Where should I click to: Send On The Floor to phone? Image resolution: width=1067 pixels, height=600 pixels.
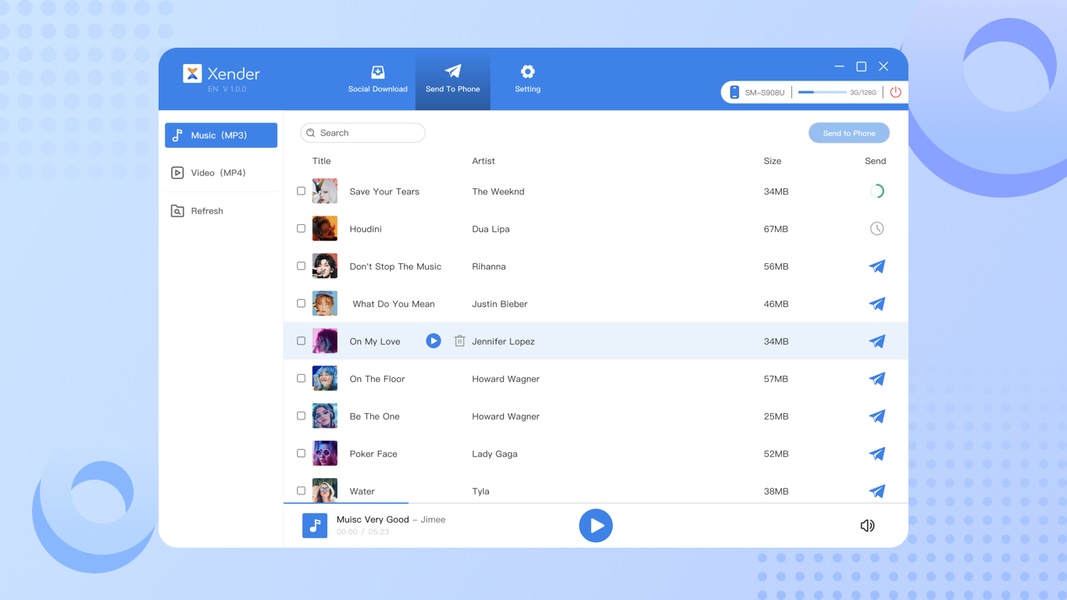[x=877, y=378]
